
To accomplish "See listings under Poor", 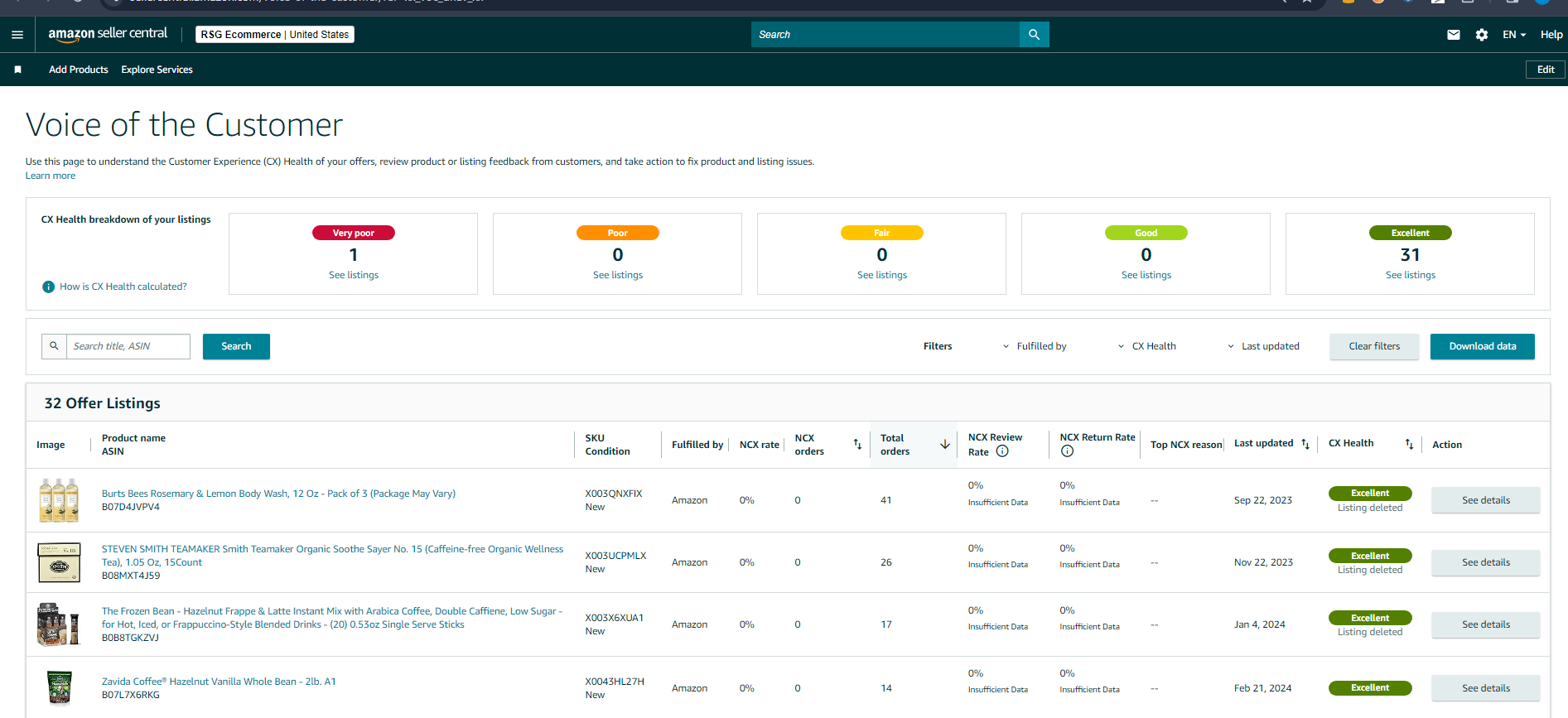I will point(618,275).
